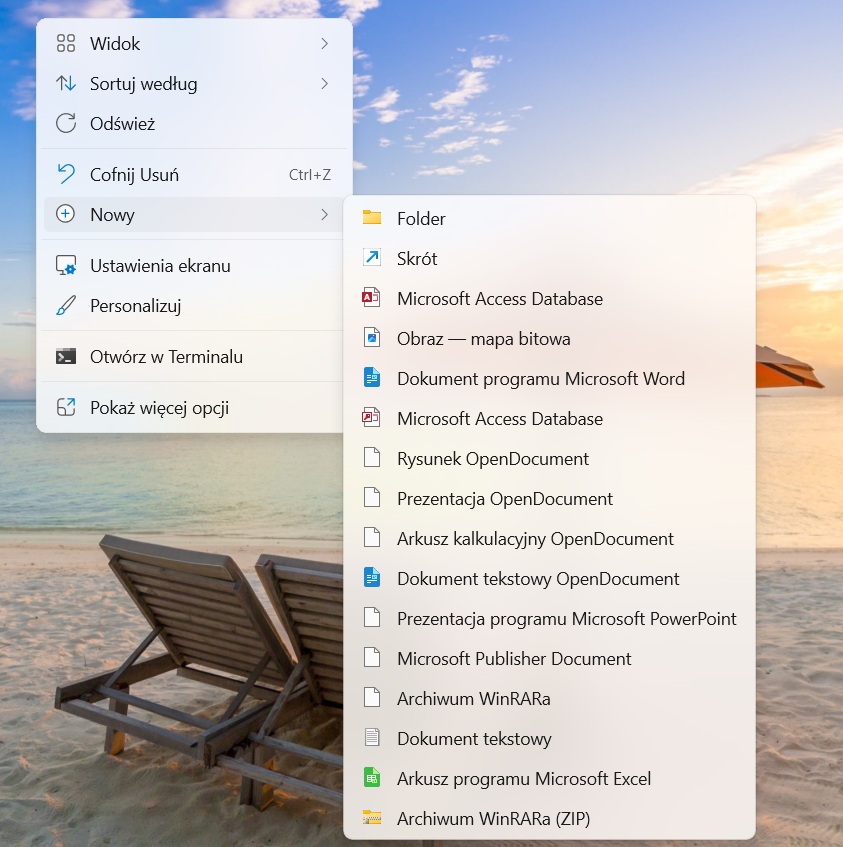Click the icon beside Archiwum WinRARa (ZIP)
The width and height of the screenshot is (843, 847).
(372, 818)
